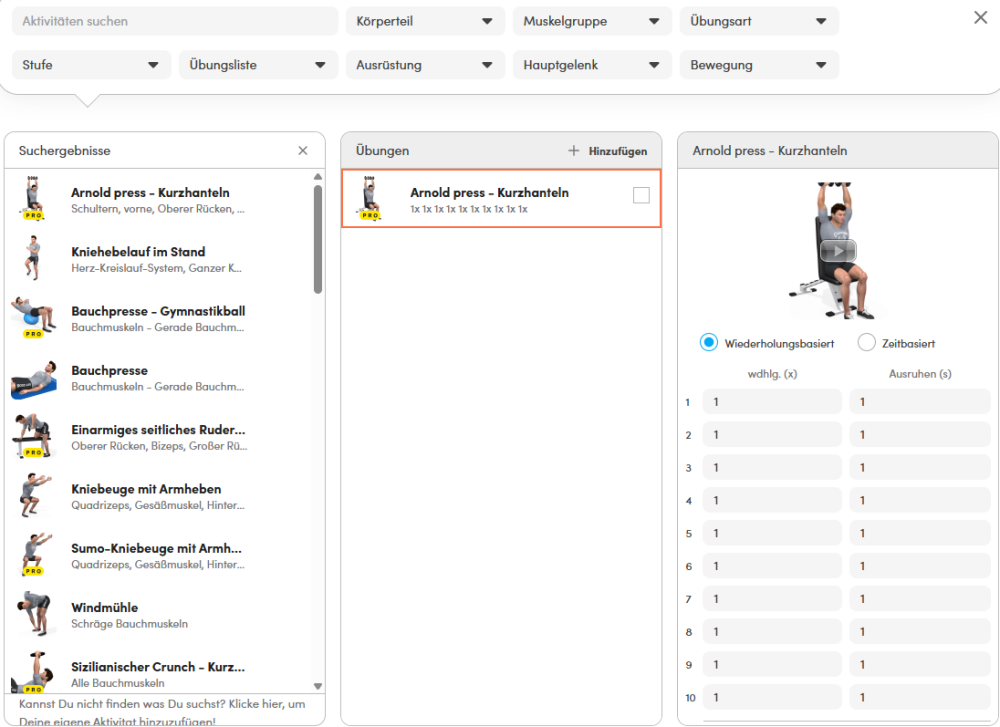
Task: Click the Sizilianischer Crunch thumbnail
Action: pyautogui.click(x=32, y=672)
